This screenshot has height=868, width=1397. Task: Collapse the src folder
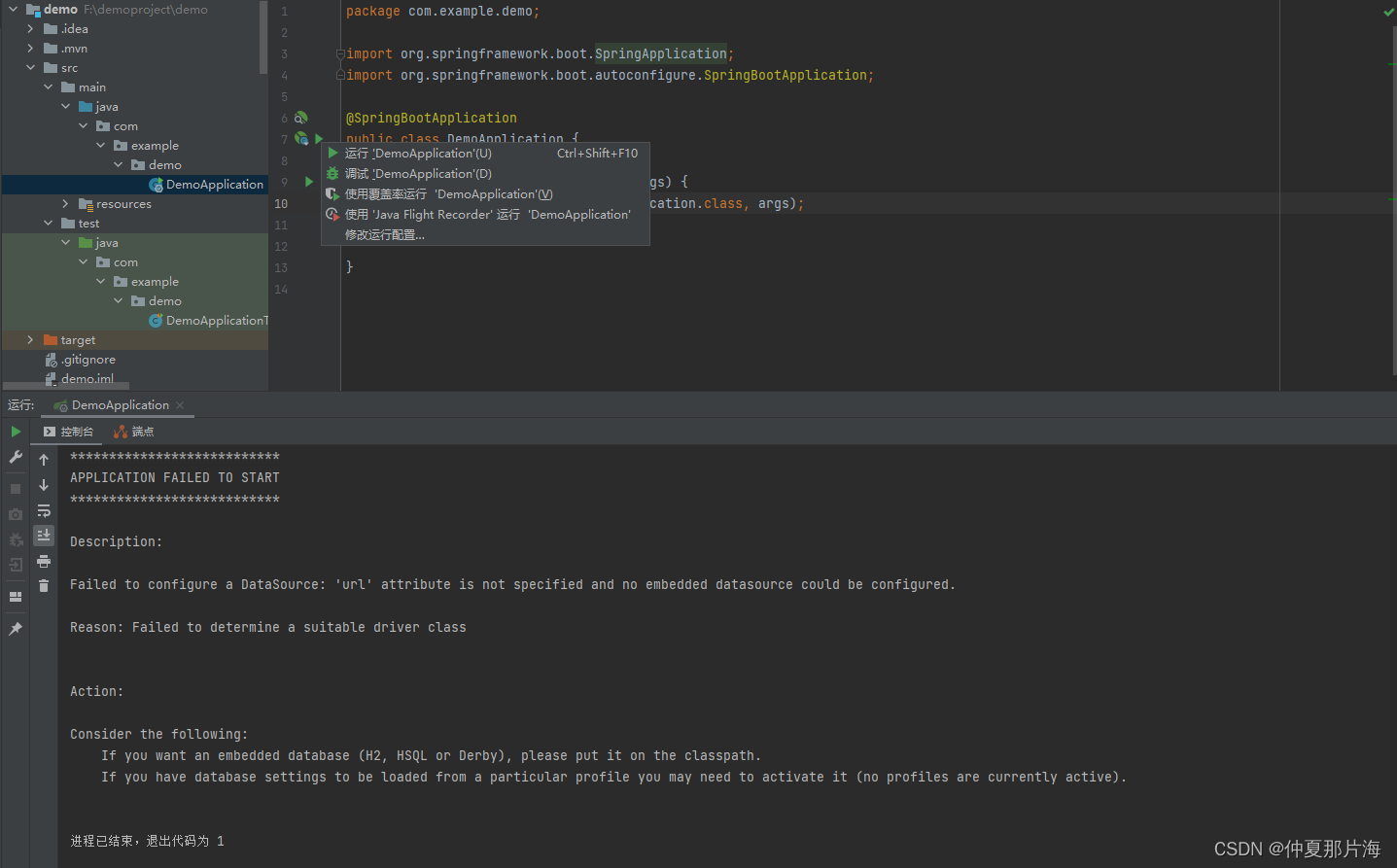30,68
